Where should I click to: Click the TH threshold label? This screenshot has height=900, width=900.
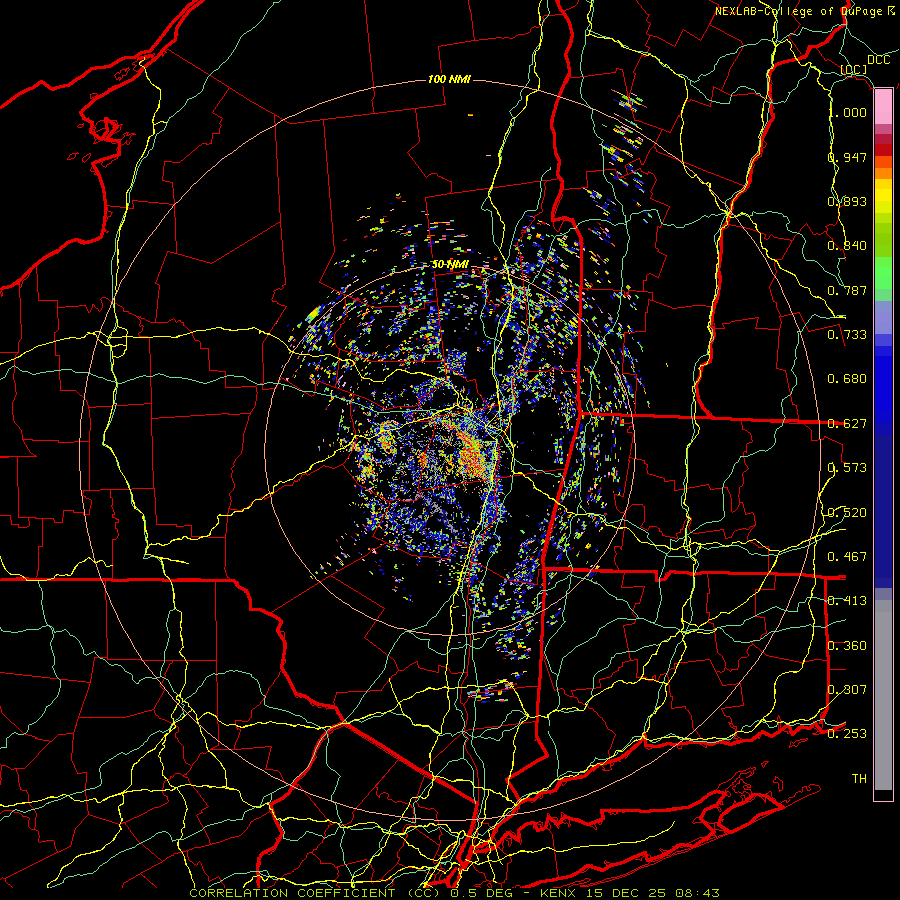[859, 779]
